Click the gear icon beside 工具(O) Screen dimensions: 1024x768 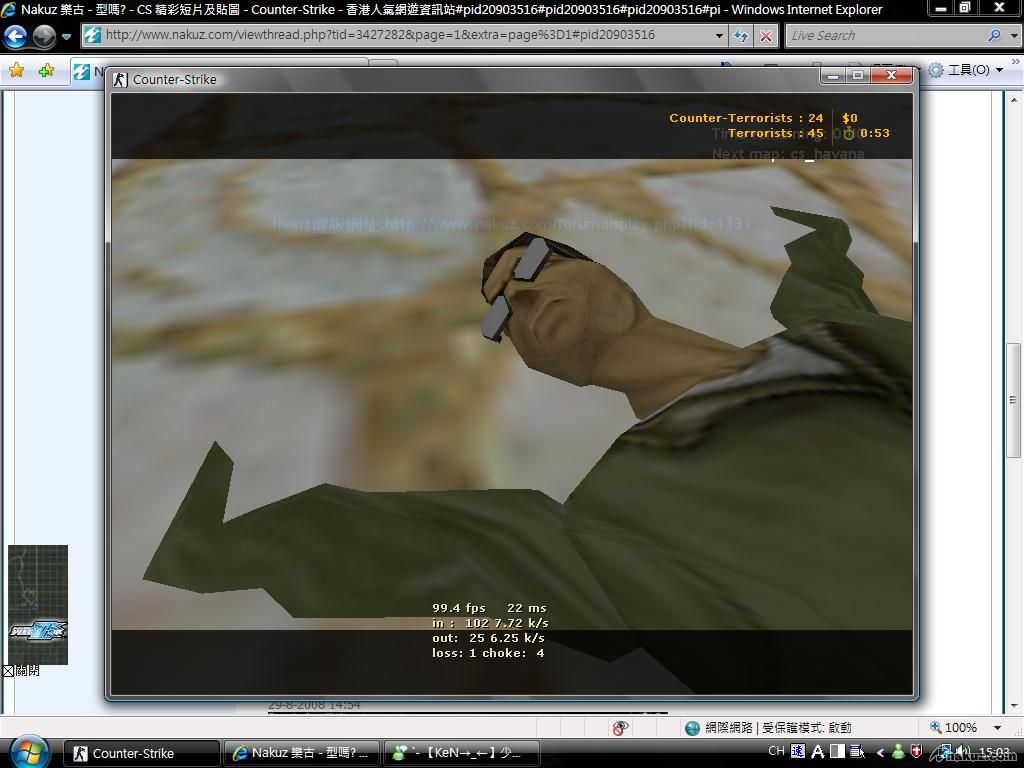click(x=936, y=70)
